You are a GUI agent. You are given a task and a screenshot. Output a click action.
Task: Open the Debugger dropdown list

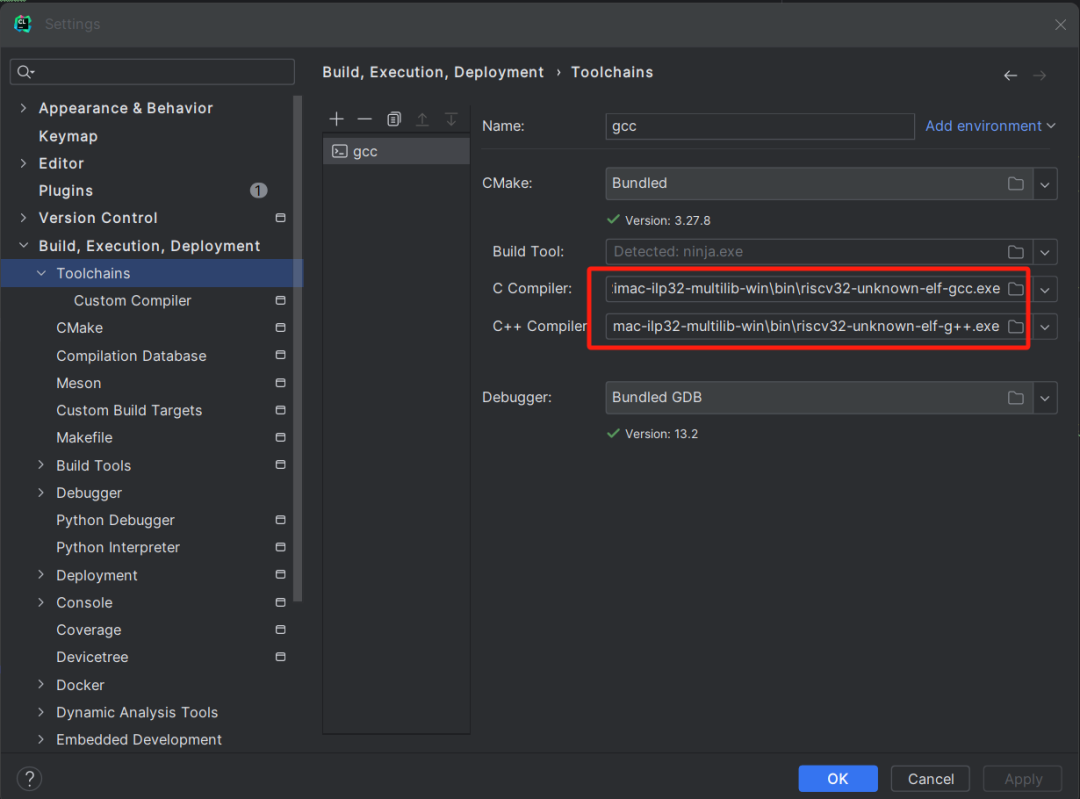[1045, 398]
